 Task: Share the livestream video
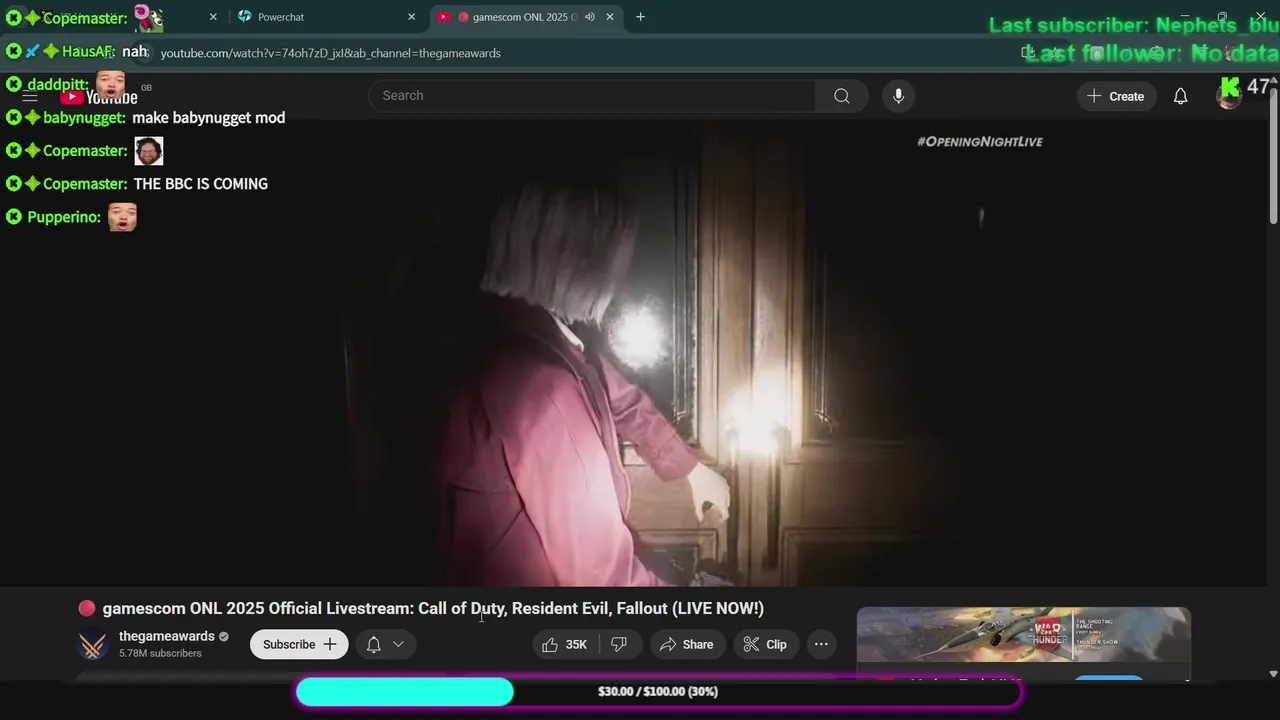tap(687, 644)
